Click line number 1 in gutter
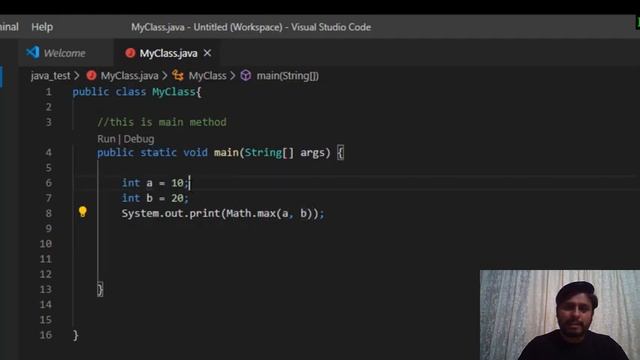640x360 pixels. [49, 92]
